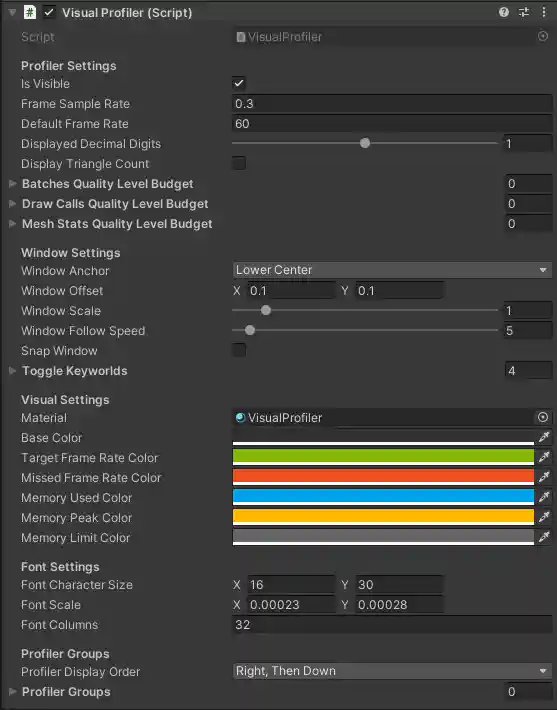Image resolution: width=557 pixels, height=710 pixels.
Task: Click the Base Color eyedropper
Action: (544, 437)
